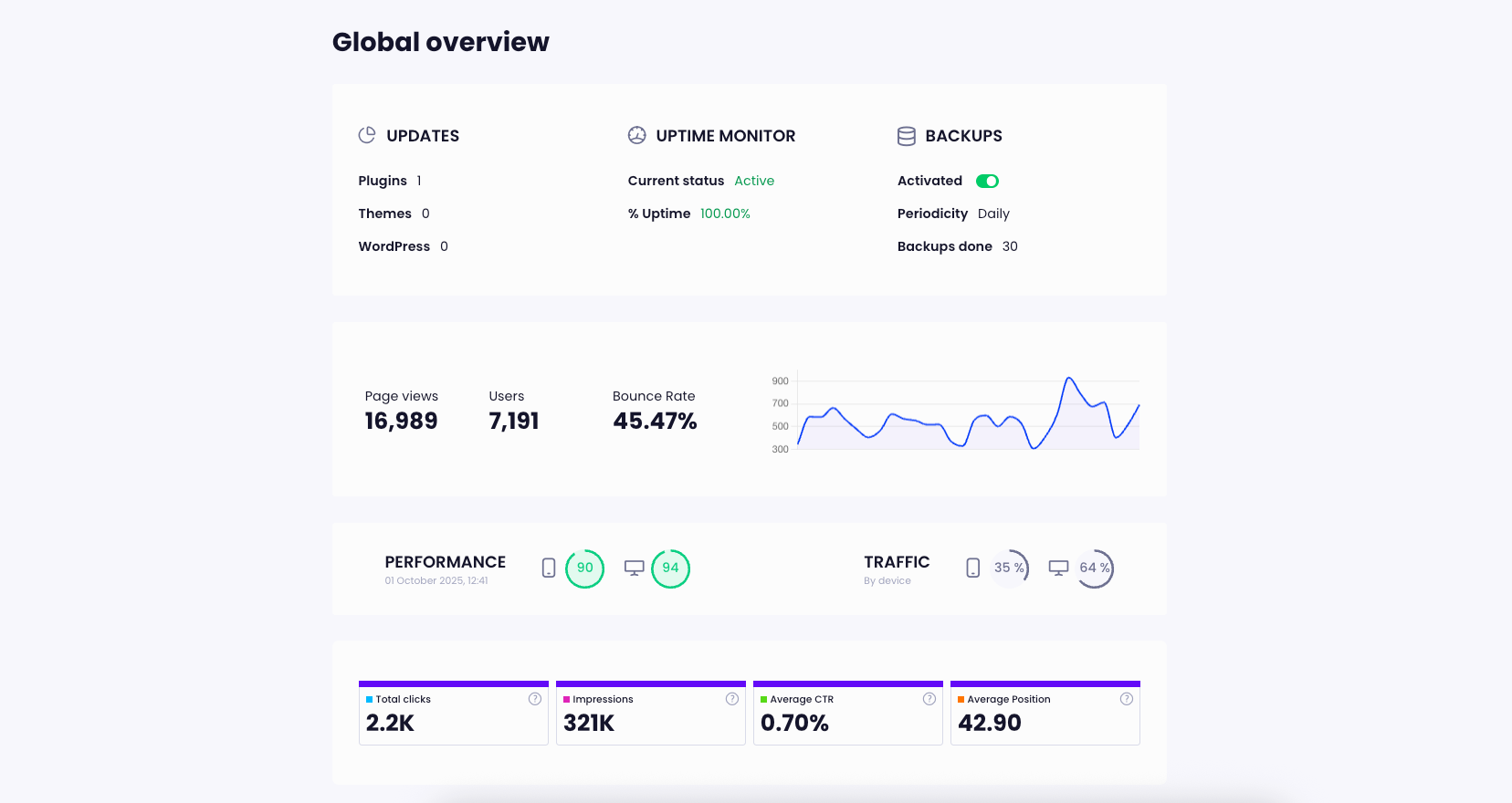Viewport: 1512px width, 803px height.
Task: Click the Average CTR help icon
Action: pos(929,699)
